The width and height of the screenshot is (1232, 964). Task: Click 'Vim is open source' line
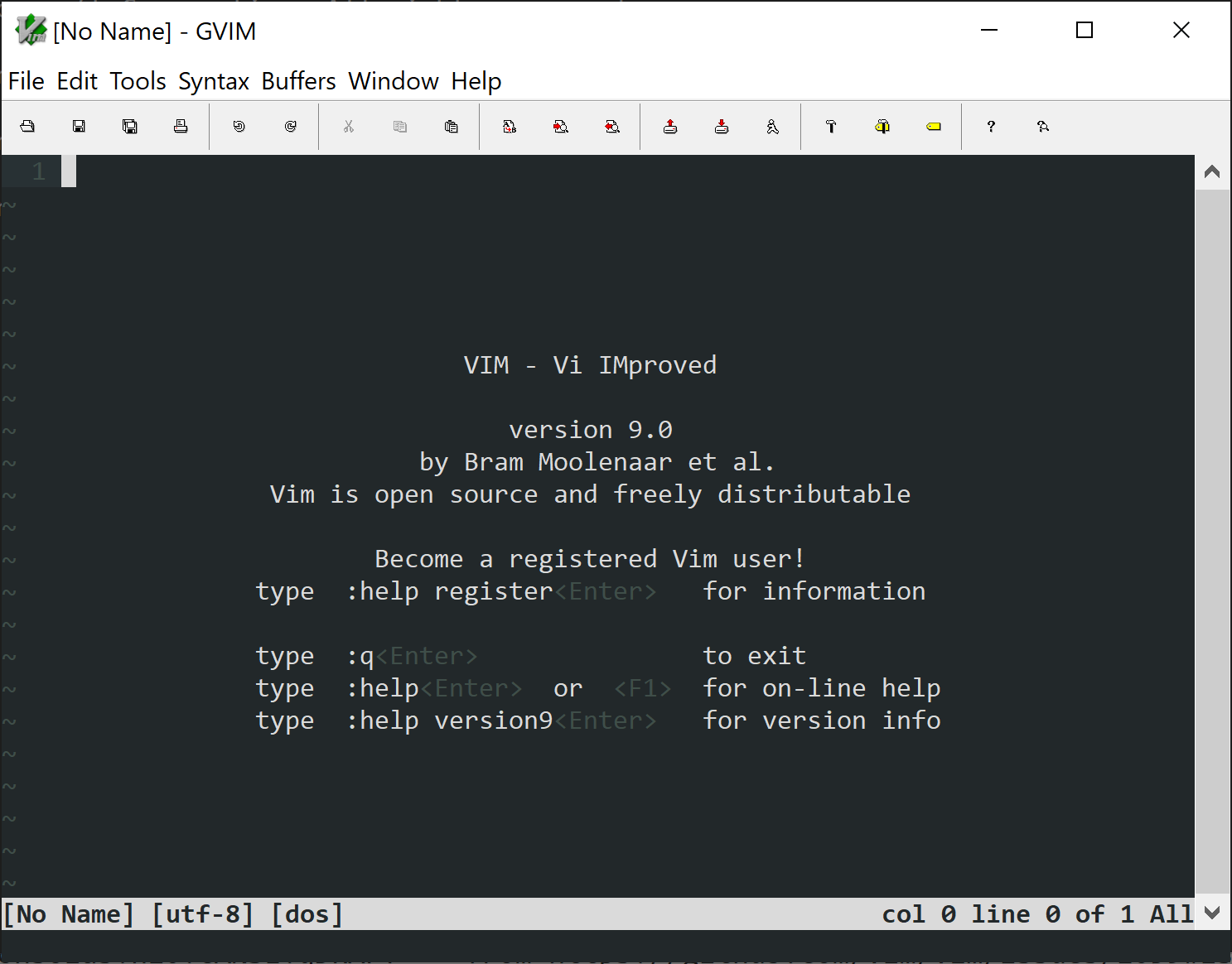(x=590, y=494)
